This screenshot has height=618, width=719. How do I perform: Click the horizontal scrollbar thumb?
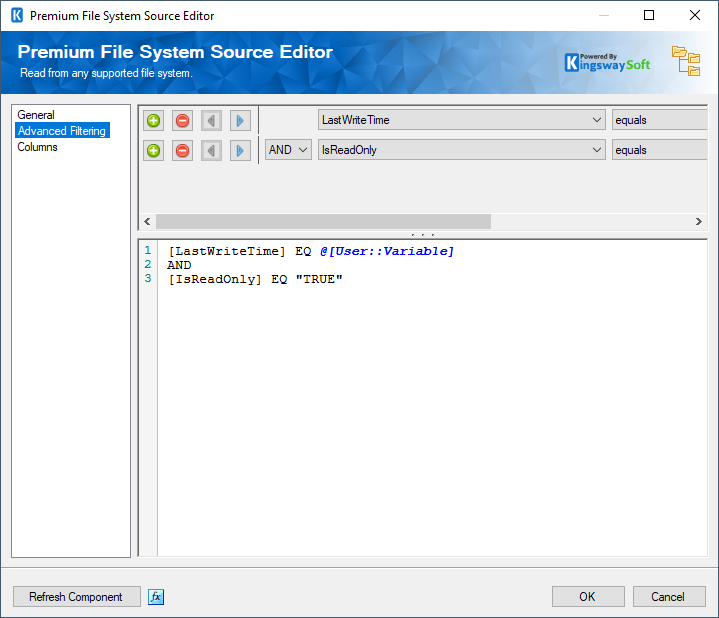(x=323, y=221)
